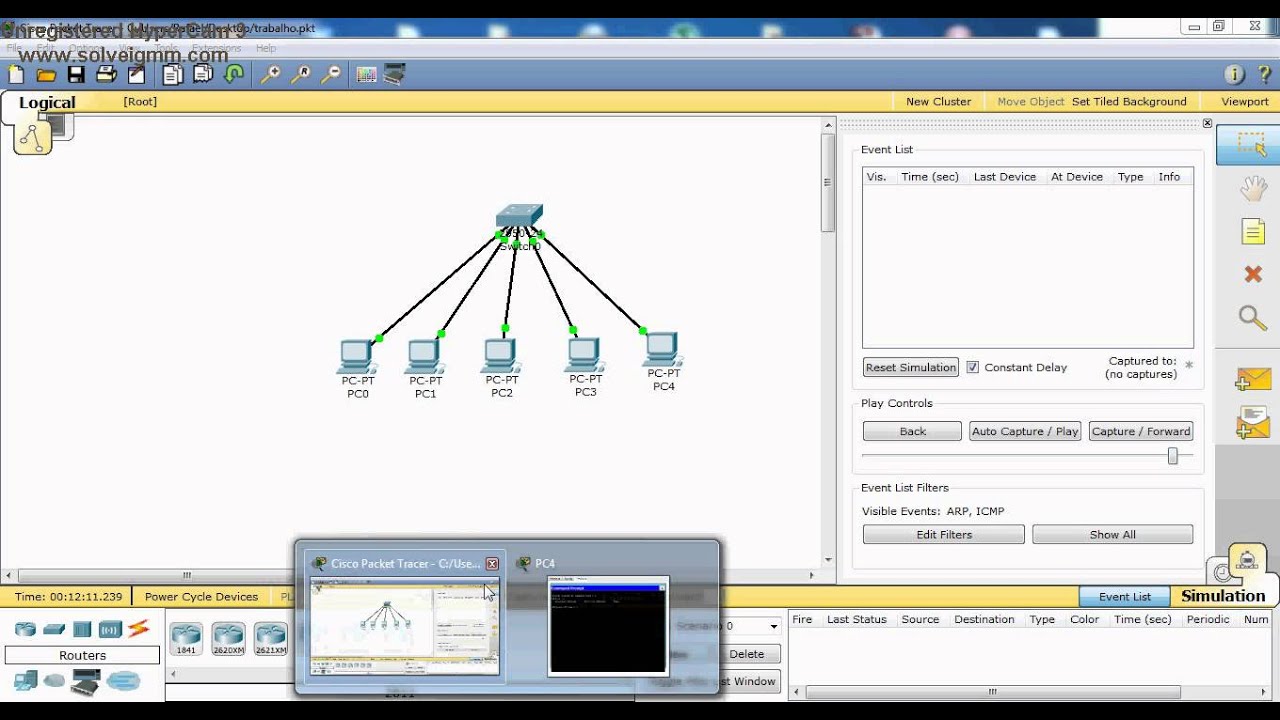The height and width of the screenshot is (720, 1280).
Task: Pick the 1841 router model
Action: pos(186,638)
